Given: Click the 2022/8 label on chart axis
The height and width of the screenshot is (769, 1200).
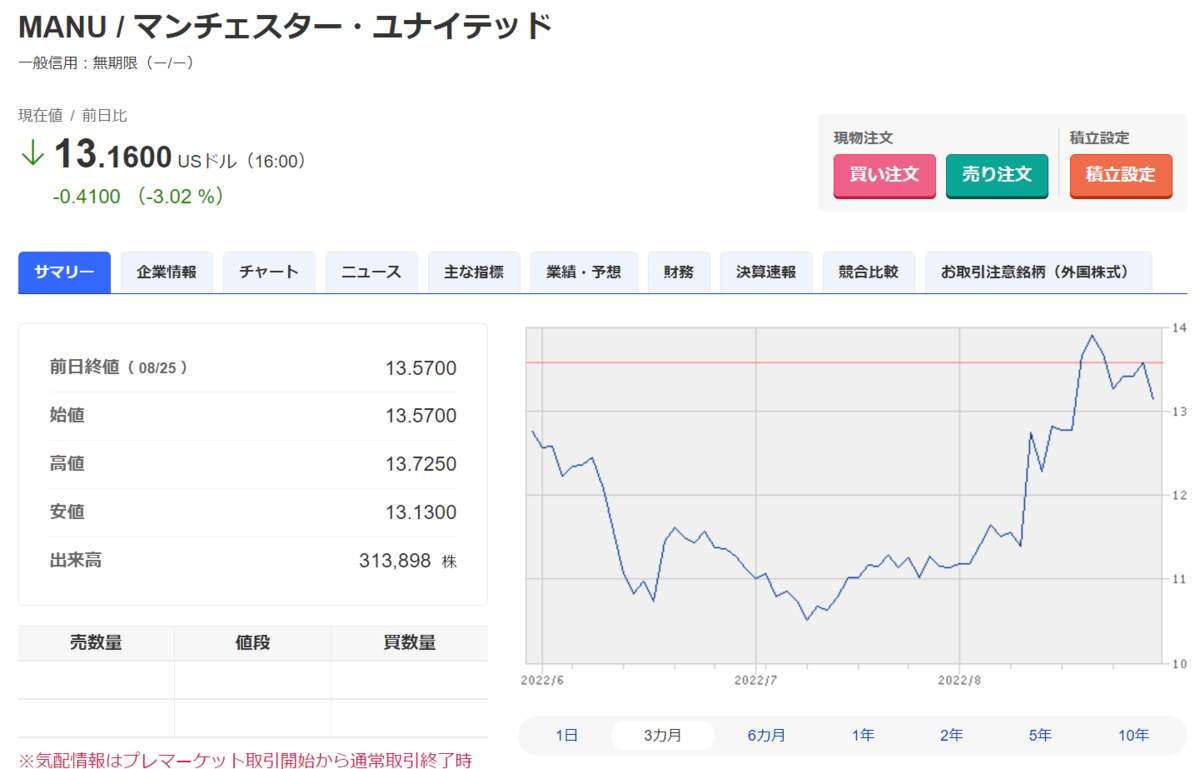Looking at the screenshot, I should point(960,678).
